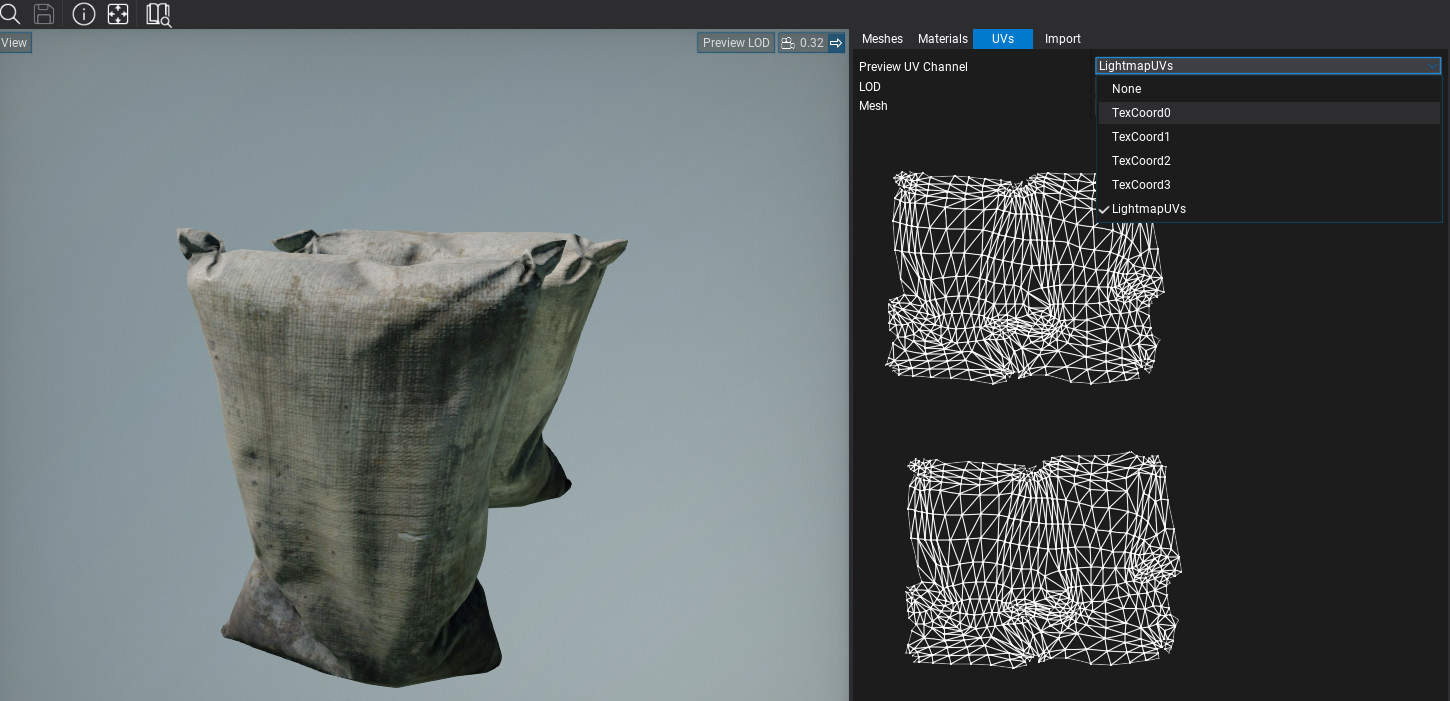Viewport: 1450px width, 701px height.
Task: Open the Import tab
Action: point(1062,39)
